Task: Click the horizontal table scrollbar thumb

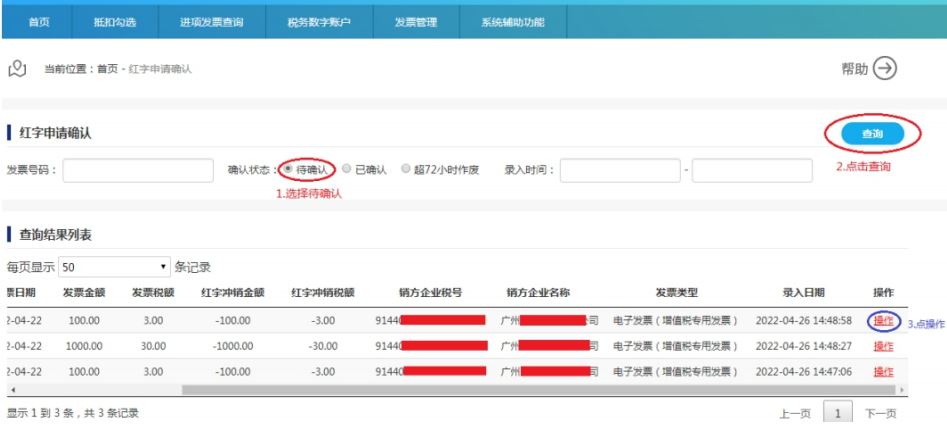Action: tap(539, 390)
